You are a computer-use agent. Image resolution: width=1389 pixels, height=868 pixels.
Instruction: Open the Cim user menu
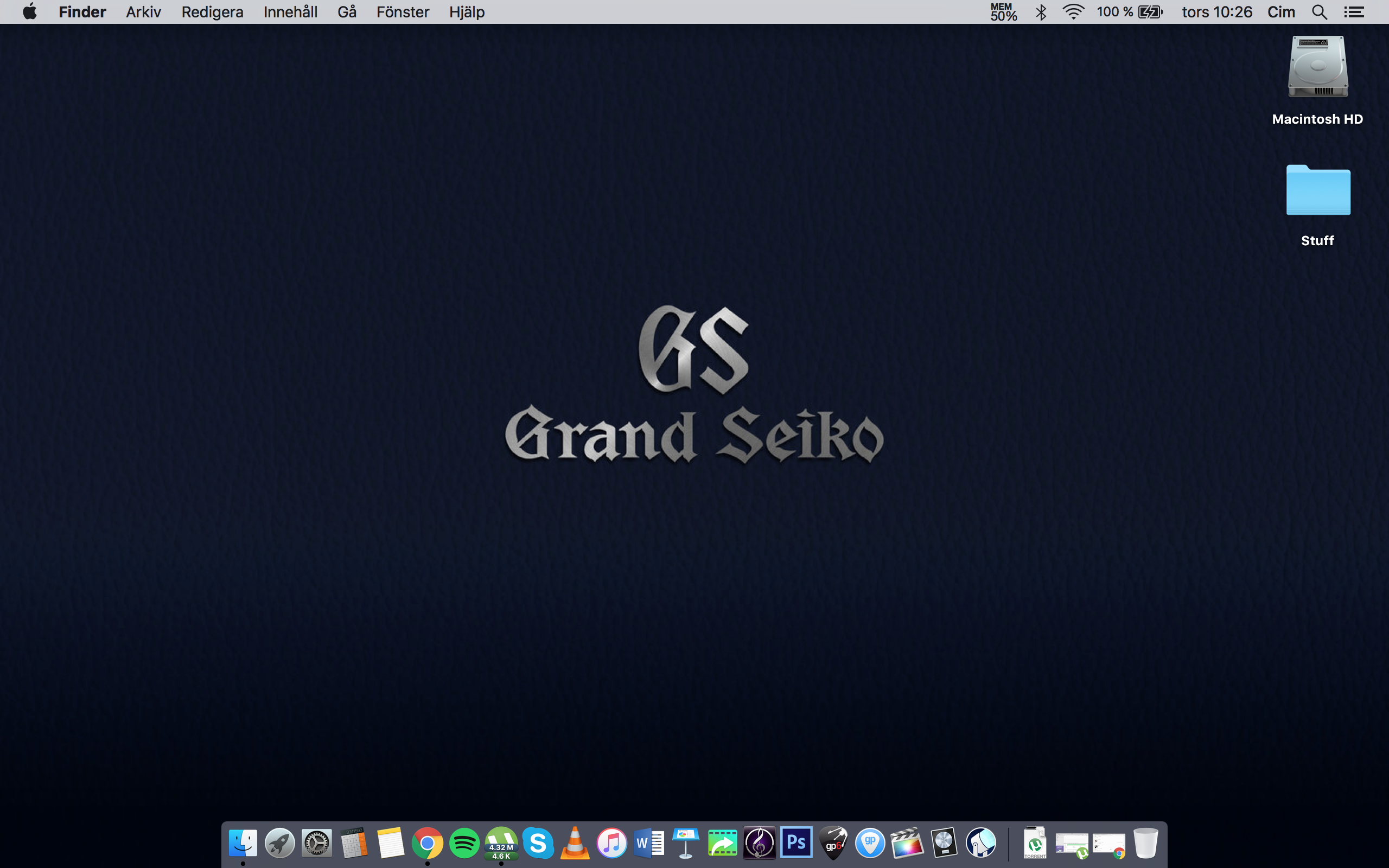point(1281,11)
